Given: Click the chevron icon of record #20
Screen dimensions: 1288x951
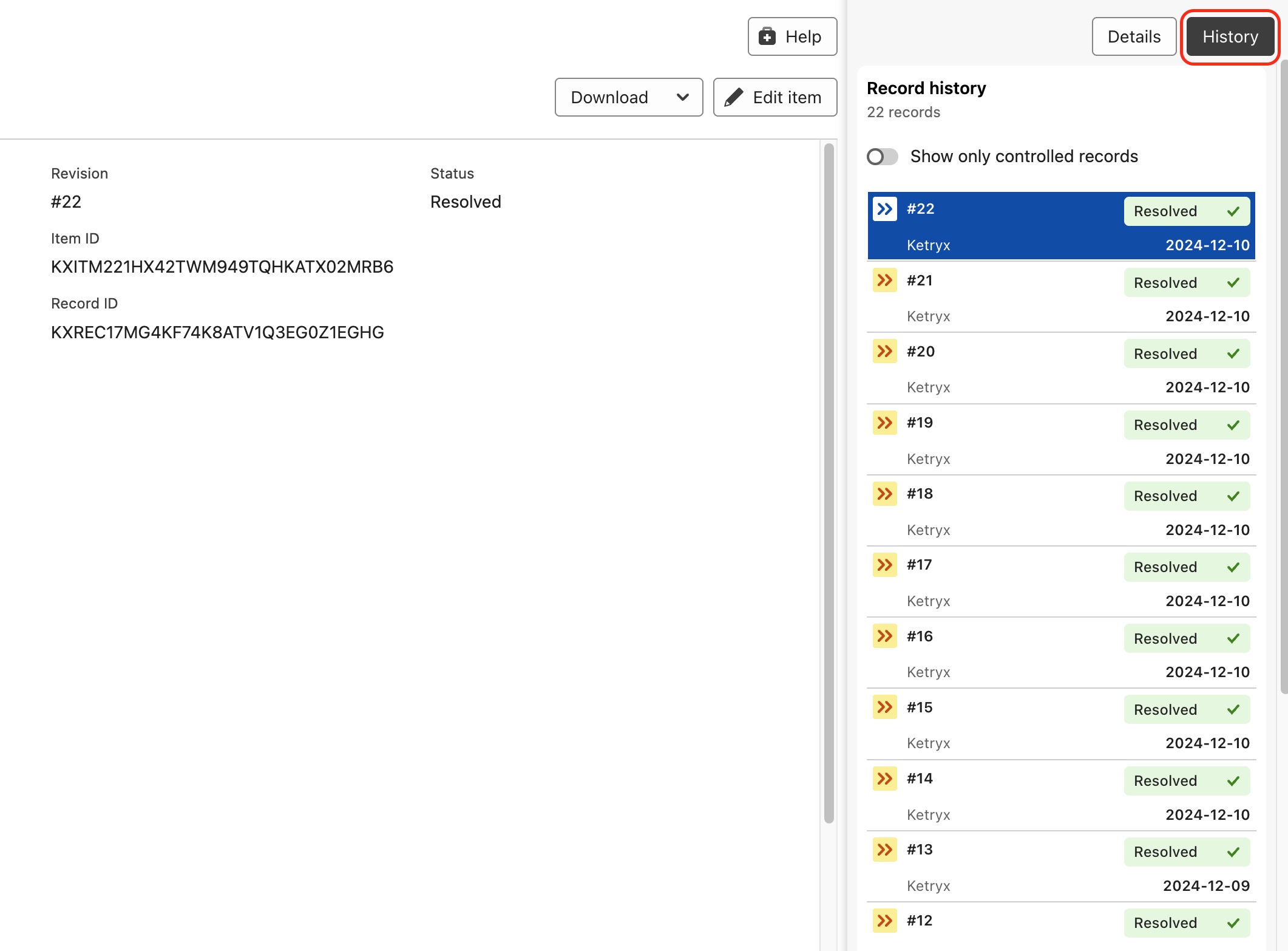Looking at the screenshot, I should [885, 352].
